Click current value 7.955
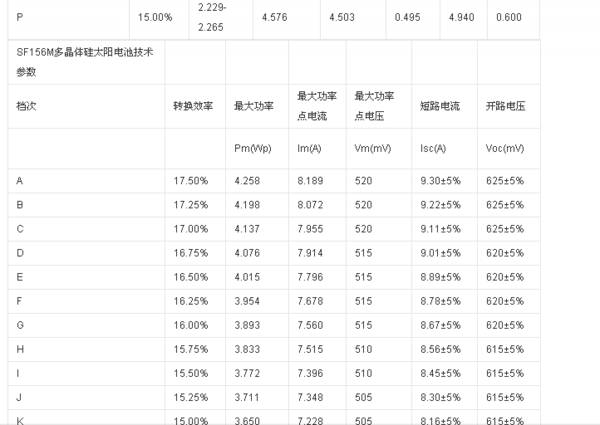 (x=310, y=229)
